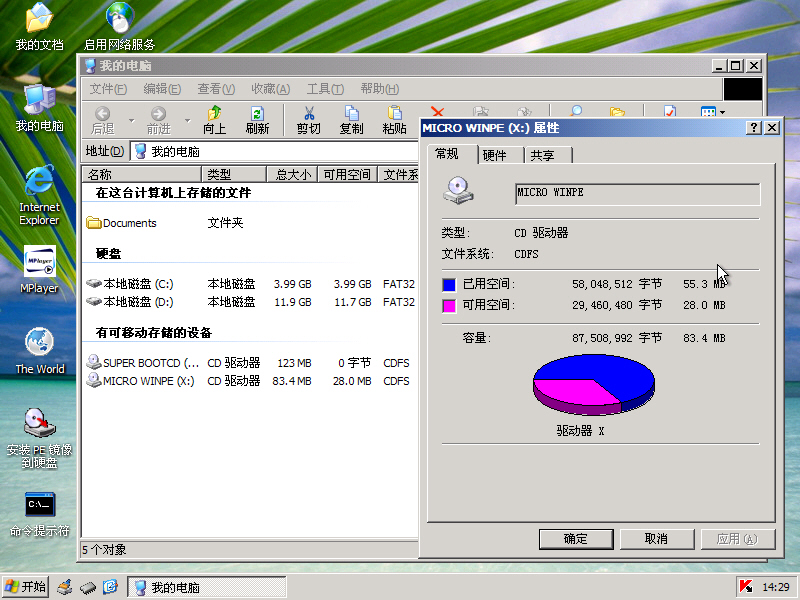Launch The World browser icon
The width and height of the screenshot is (800, 600).
(x=40, y=351)
